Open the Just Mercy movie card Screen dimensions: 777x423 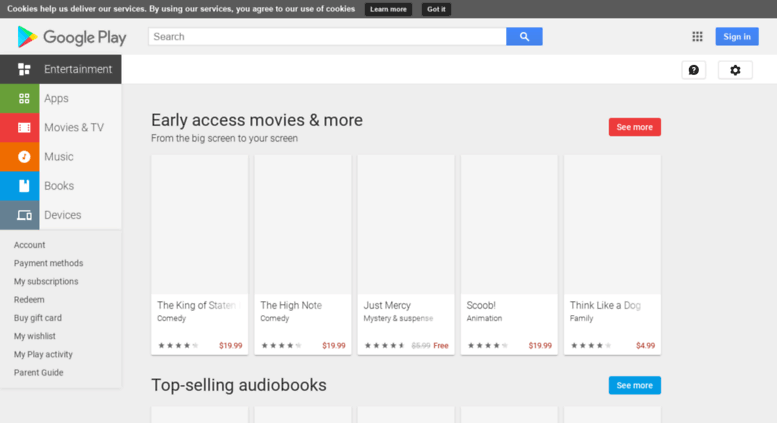click(x=406, y=255)
